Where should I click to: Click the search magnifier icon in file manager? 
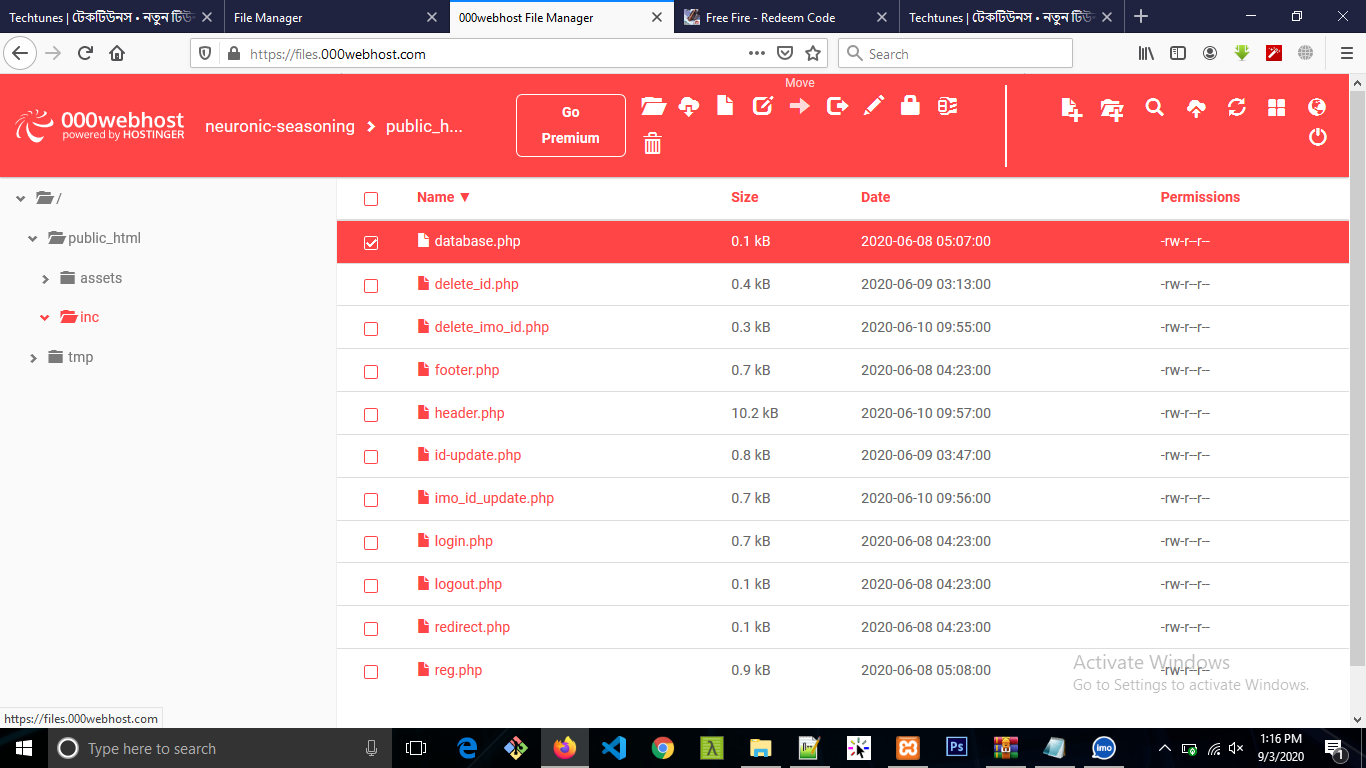click(1155, 107)
